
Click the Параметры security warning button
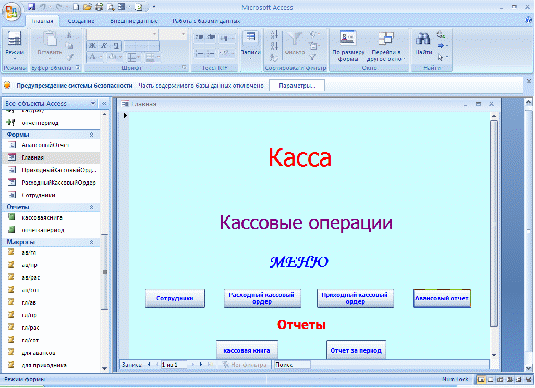tap(297, 85)
